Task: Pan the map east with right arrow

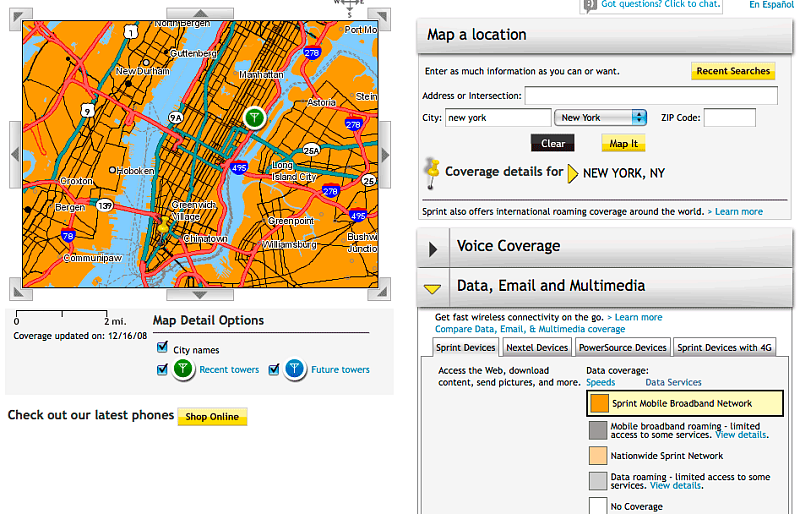Action: [385, 155]
